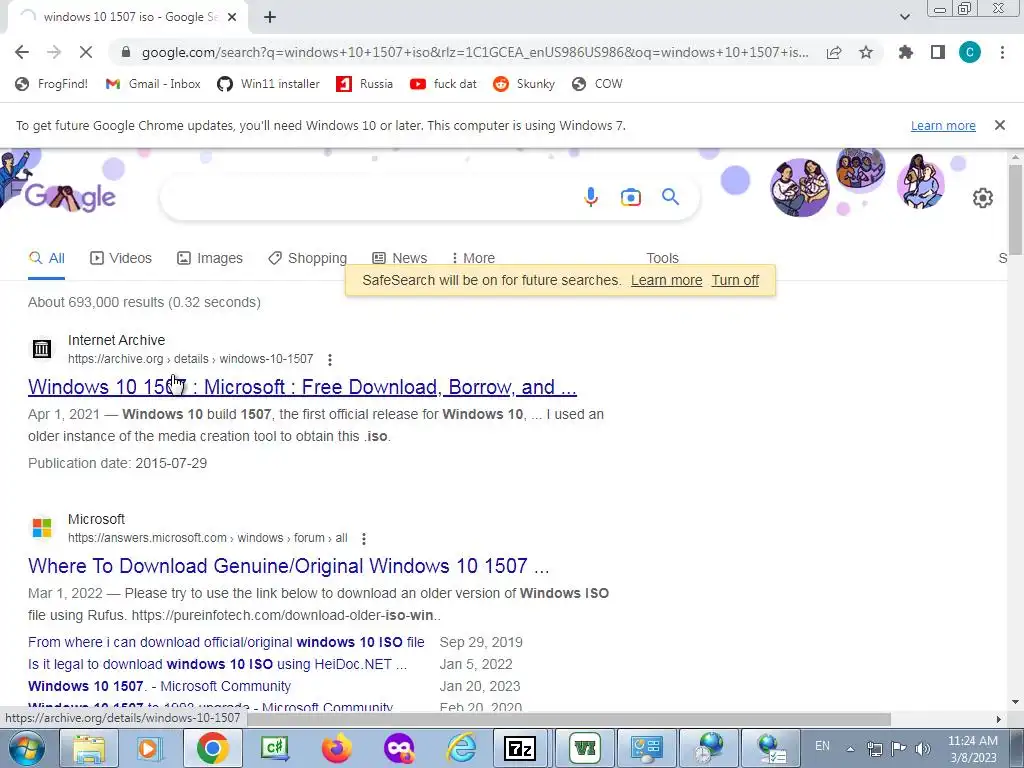The height and width of the screenshot is (768, 1024).
Task: Search by image with the camera icon
Action: [631, 197]
